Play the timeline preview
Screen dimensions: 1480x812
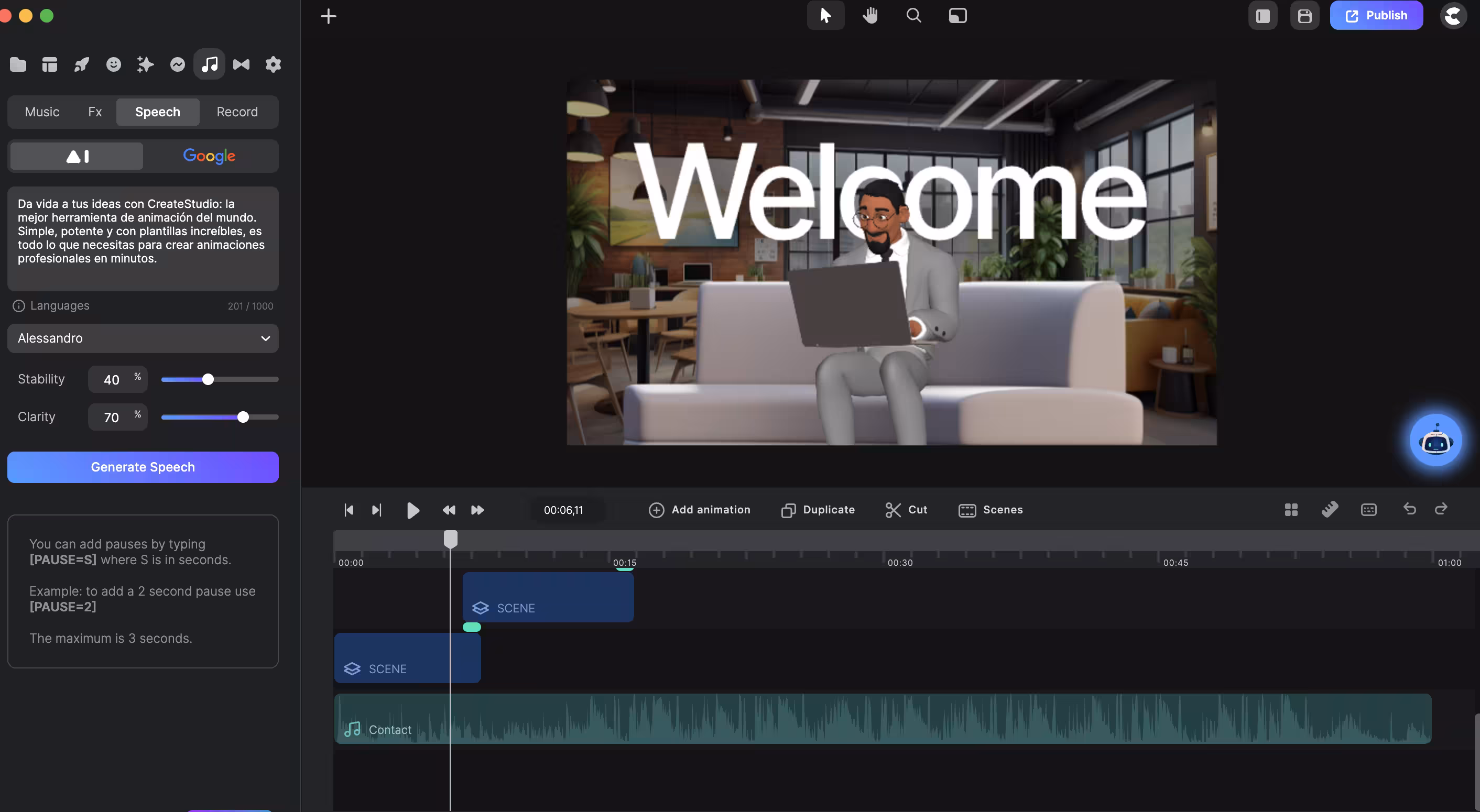[412, 510]
